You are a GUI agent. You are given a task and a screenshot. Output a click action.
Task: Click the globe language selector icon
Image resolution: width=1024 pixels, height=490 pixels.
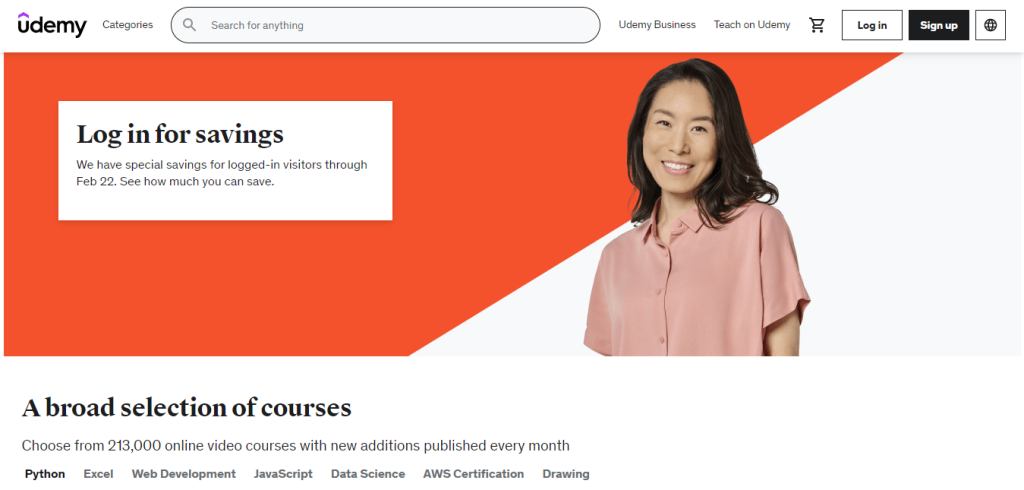pyautogui.click(x=990, y=25)
